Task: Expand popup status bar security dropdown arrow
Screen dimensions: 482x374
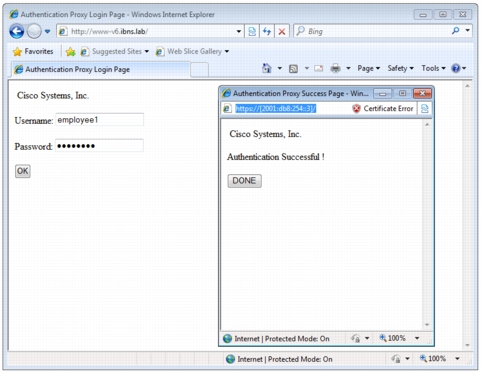Action: pyautogui.click(x=367, y=338)
